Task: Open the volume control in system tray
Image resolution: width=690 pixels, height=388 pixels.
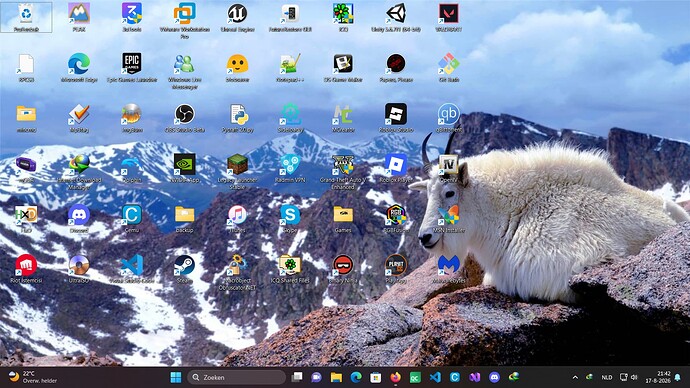Action: click(x=634, y=377)
